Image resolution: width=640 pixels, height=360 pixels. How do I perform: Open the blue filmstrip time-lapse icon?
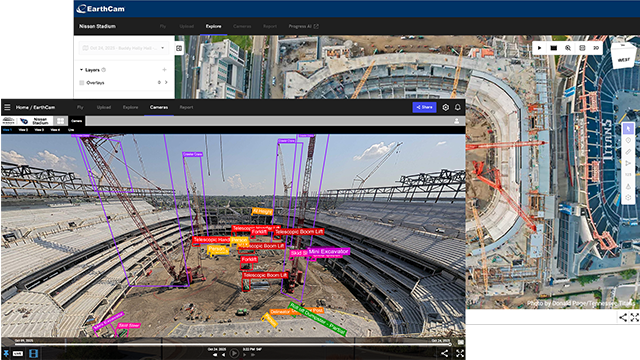(x=34, y=353)
